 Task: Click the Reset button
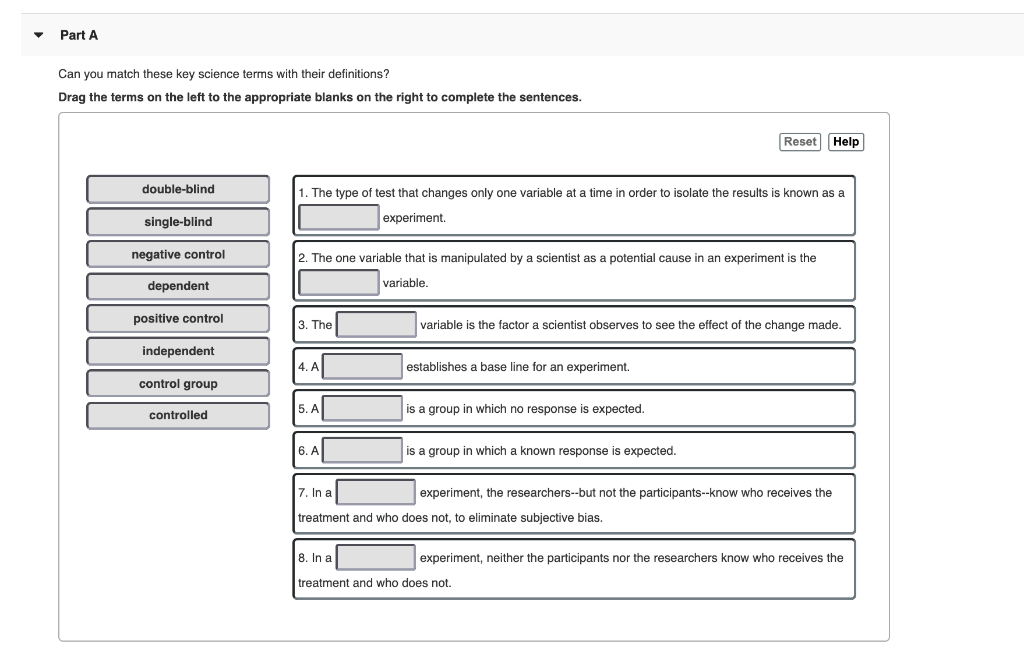pyautogui.click(x=800, y=141)
